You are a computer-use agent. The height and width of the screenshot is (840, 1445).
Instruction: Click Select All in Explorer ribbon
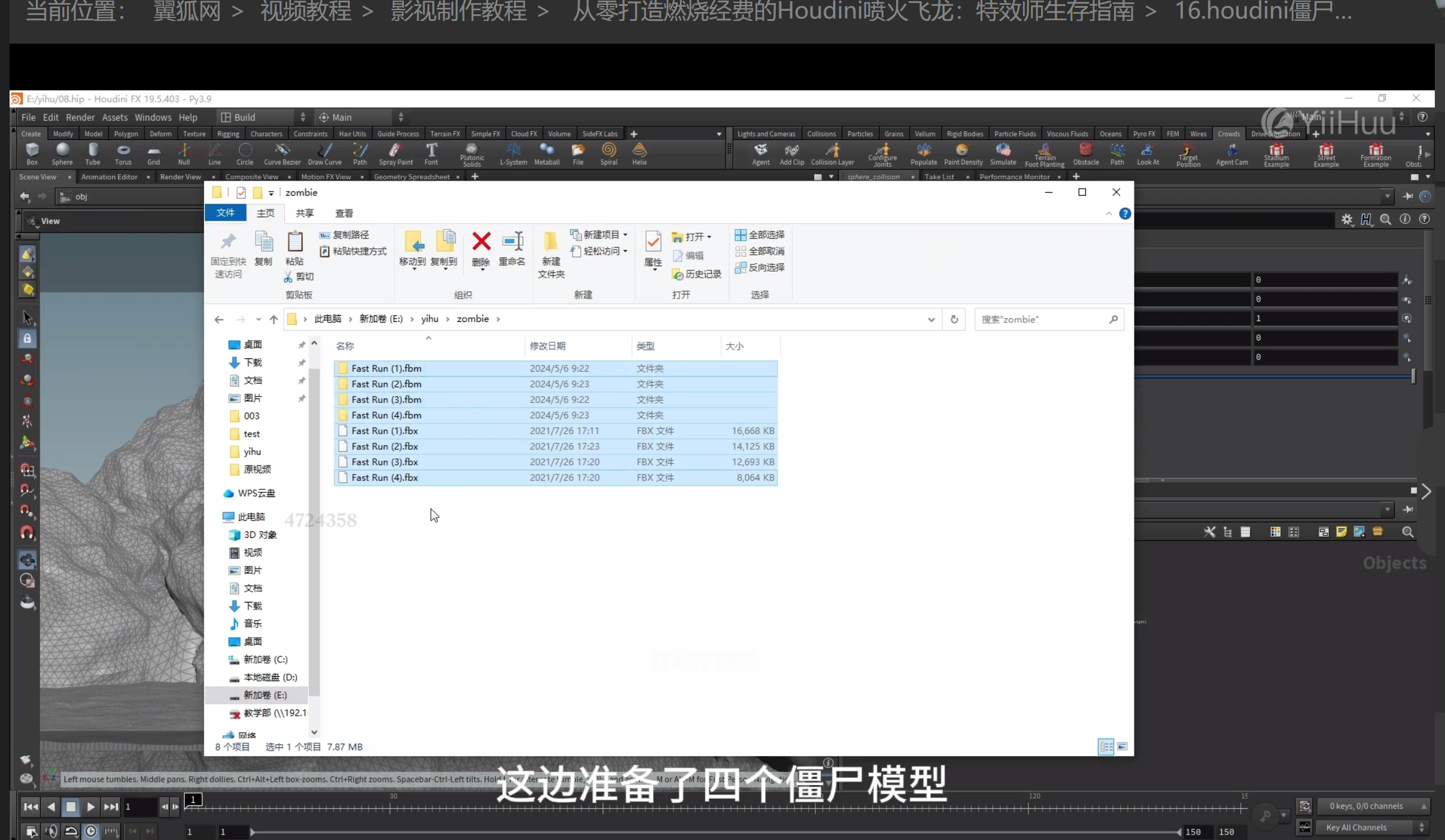(760, 235)
